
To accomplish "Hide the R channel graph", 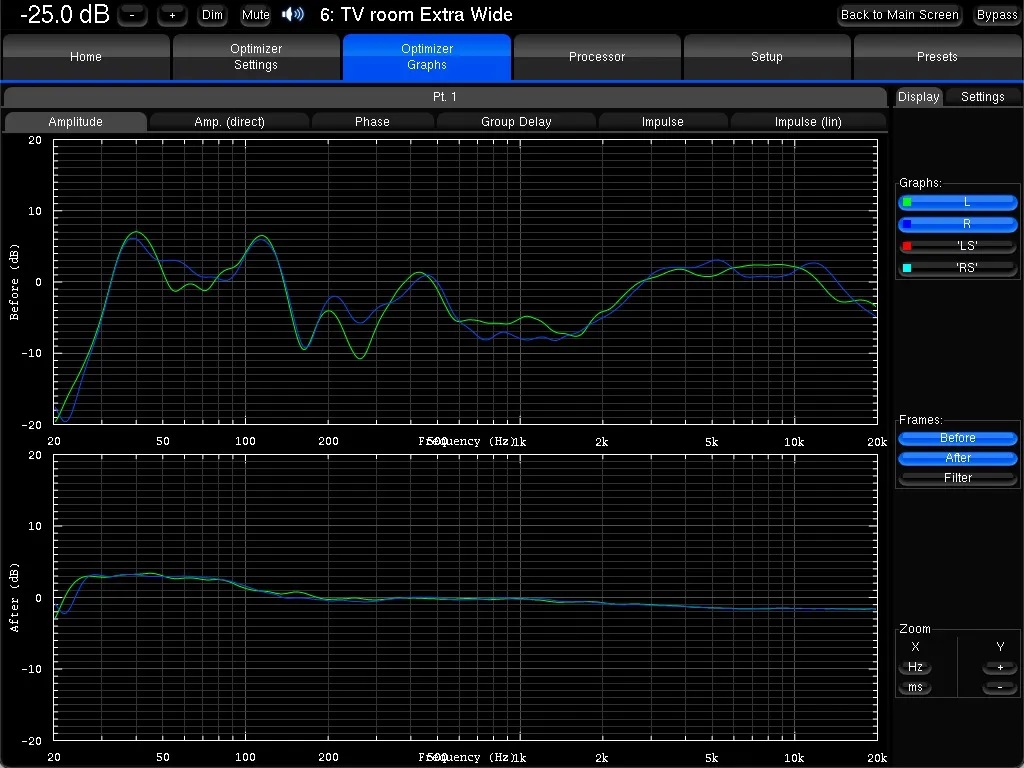I will point(958,224).
